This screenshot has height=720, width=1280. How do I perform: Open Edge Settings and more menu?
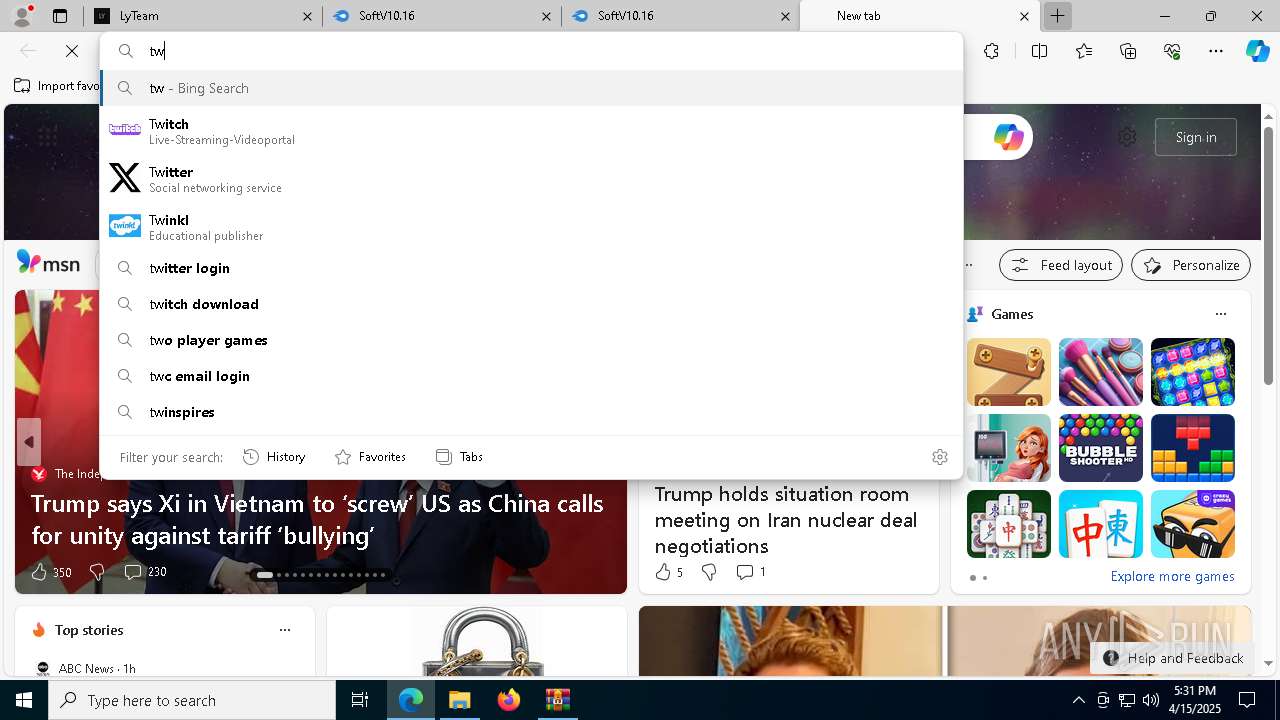click(x=1216, y=51)
